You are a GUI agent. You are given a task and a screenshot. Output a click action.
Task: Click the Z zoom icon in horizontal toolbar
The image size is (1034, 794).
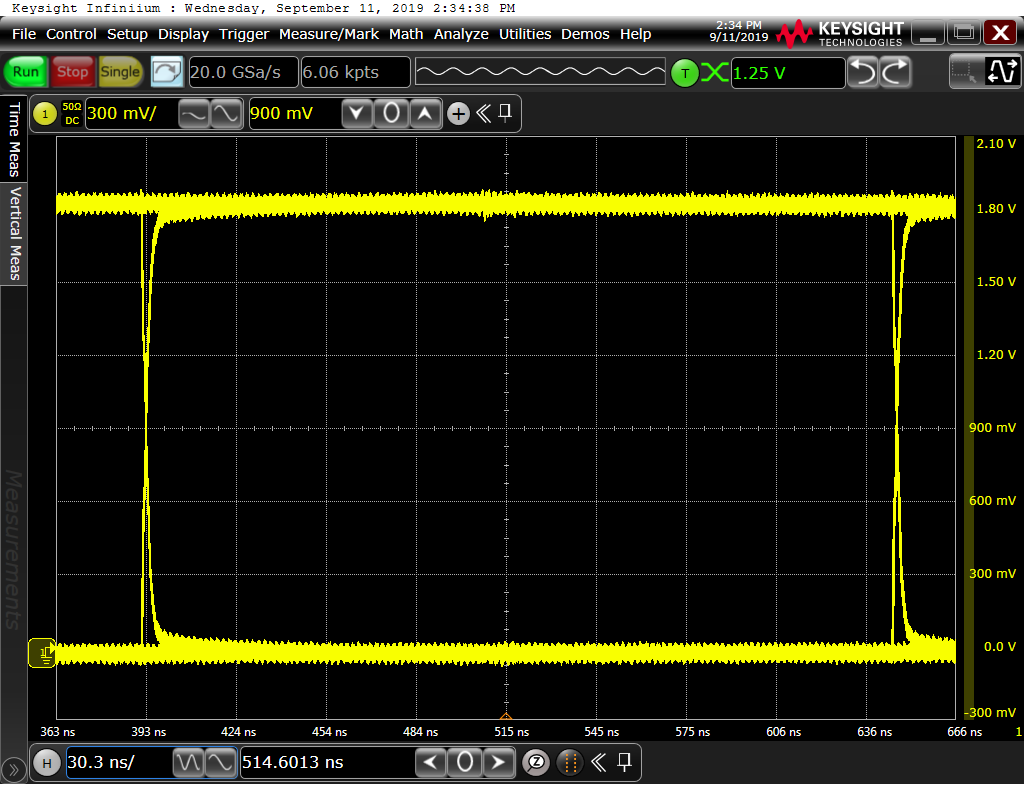click(536, 762)
